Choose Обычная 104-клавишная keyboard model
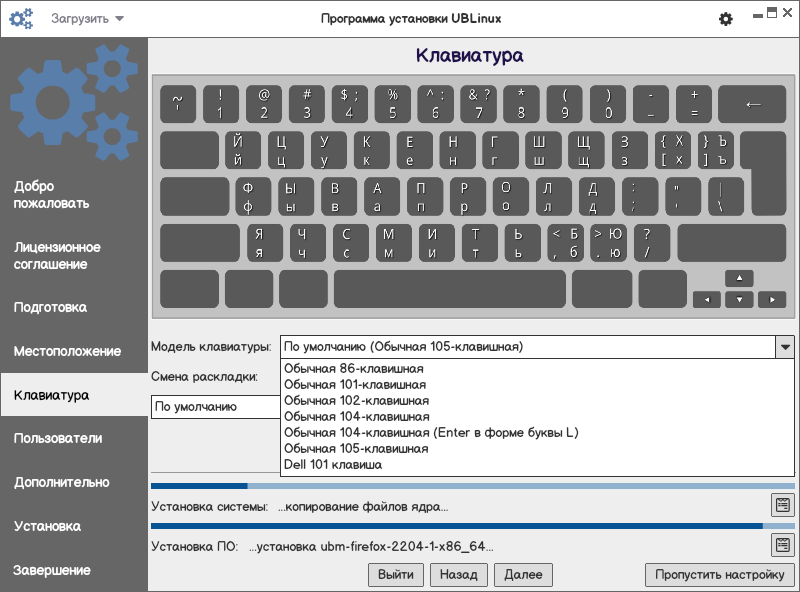The width and height of the screenshot is (800, 592). tap(537, 416)
